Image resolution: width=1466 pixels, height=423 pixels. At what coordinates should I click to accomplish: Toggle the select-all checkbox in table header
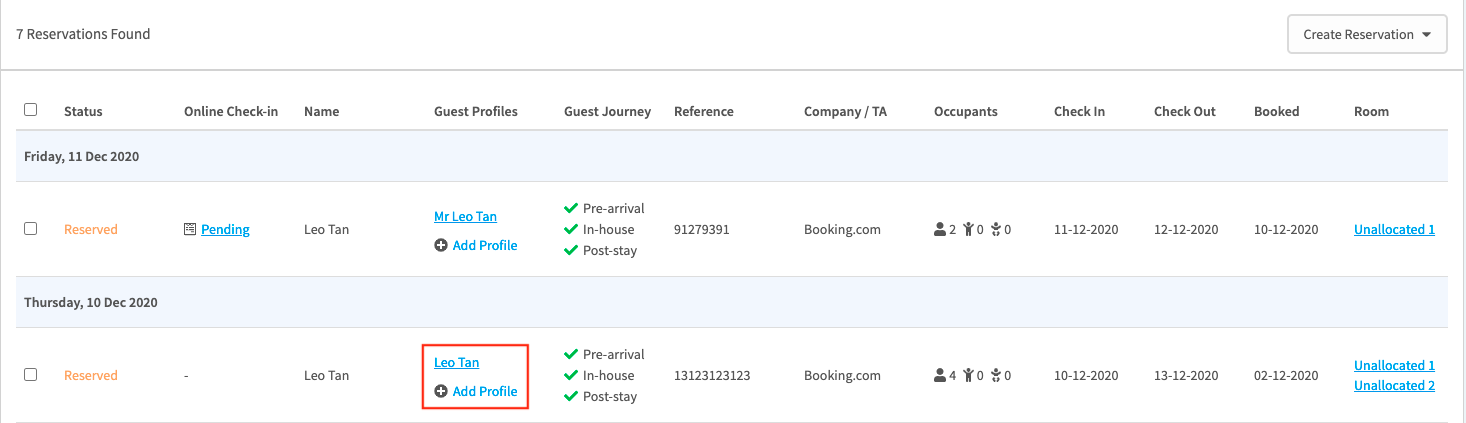click(x=30, y=110)
